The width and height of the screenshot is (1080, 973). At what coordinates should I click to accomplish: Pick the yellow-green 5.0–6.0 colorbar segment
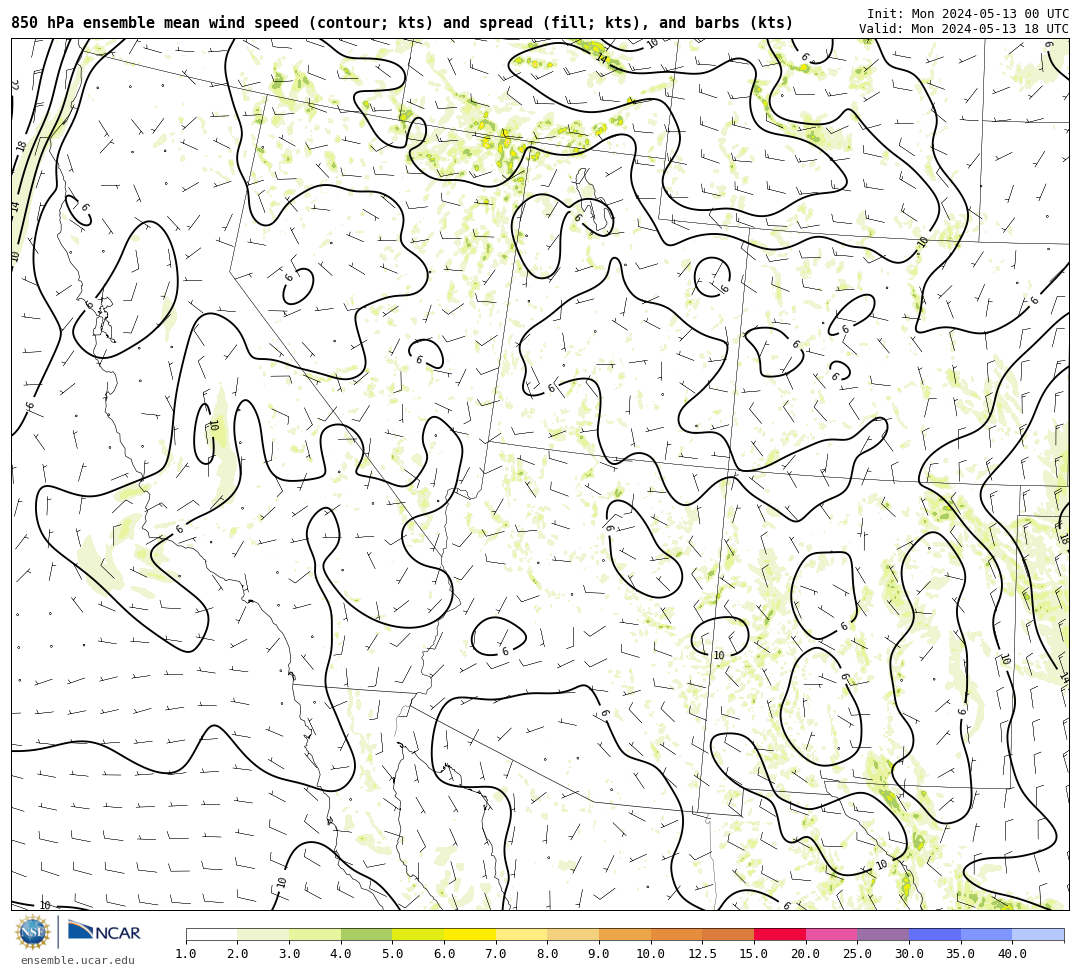[x=418, y=934]
